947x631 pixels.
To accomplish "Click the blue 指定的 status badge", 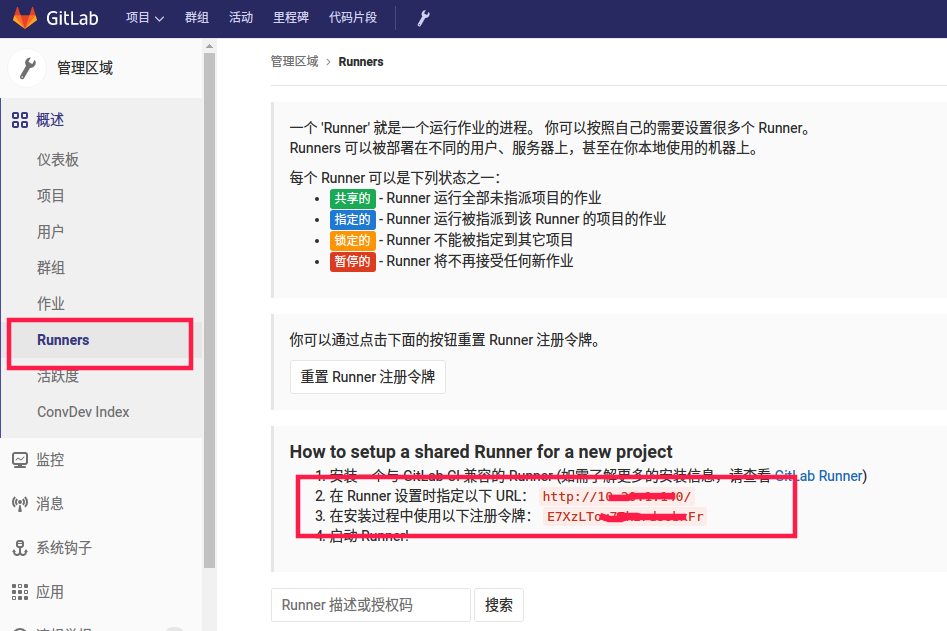I will click(353, 220).
